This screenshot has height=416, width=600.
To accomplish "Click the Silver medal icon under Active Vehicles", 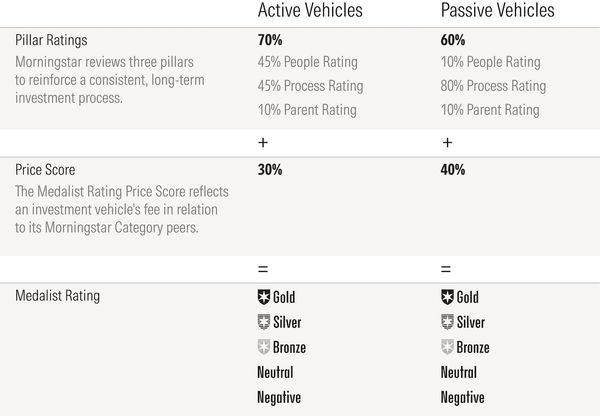I will click(x=264, y=322).
